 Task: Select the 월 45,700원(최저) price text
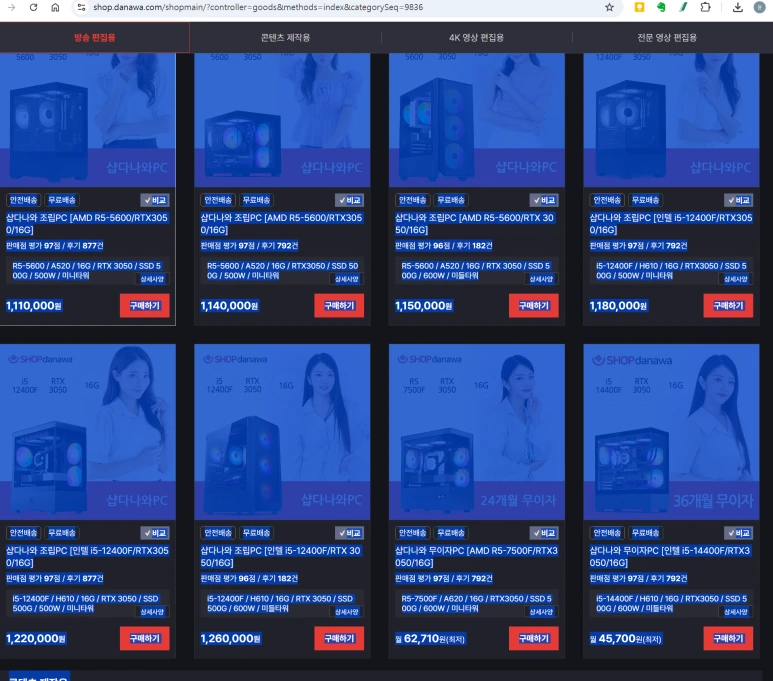pyautogui.click(x=626, y=639)
